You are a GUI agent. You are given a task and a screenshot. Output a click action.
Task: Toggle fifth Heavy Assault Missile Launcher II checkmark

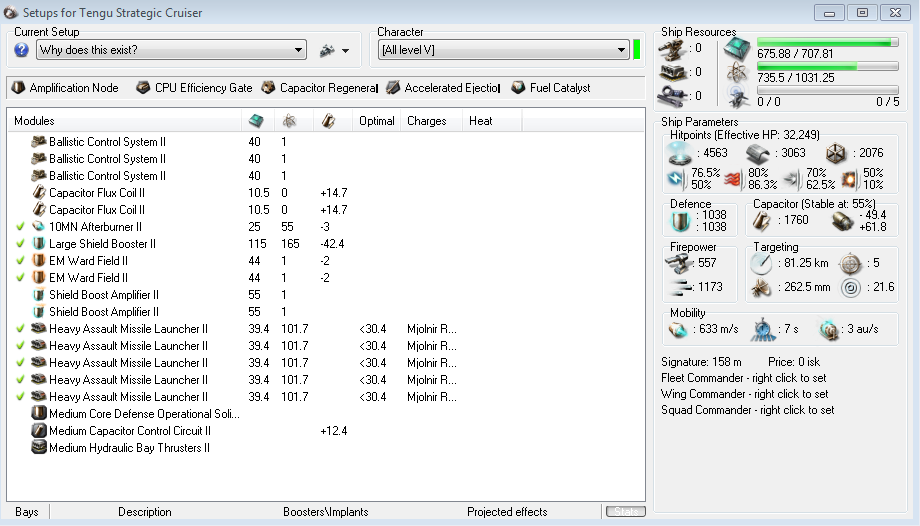(21, 397)
